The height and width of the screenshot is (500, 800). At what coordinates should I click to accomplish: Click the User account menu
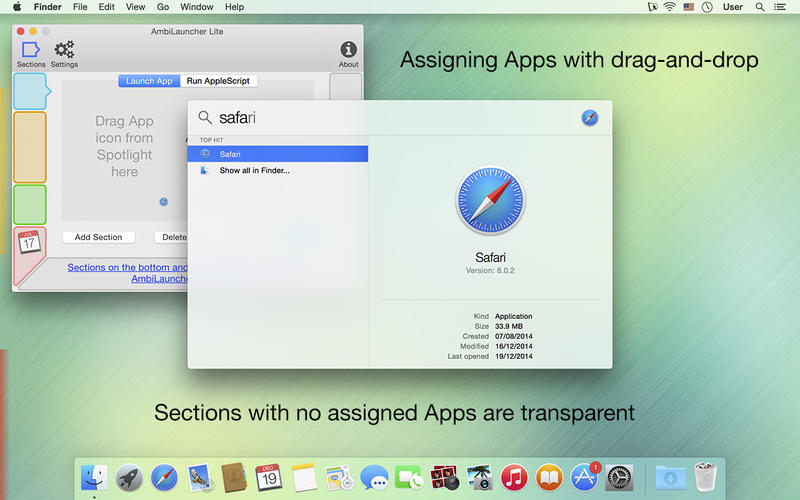coord(733,7)
